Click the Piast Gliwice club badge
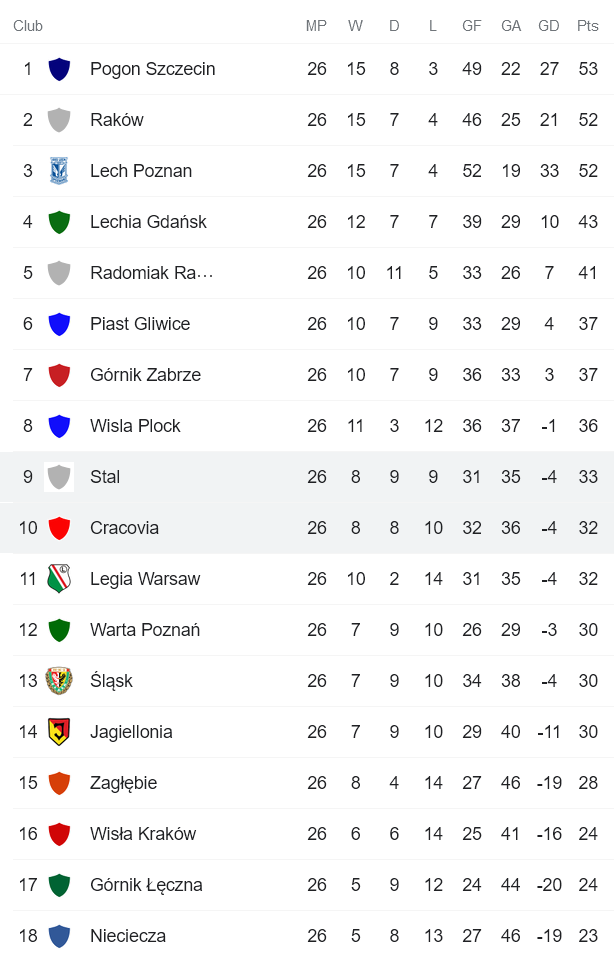Screen dimensions: 614x972 pos(59,324)
